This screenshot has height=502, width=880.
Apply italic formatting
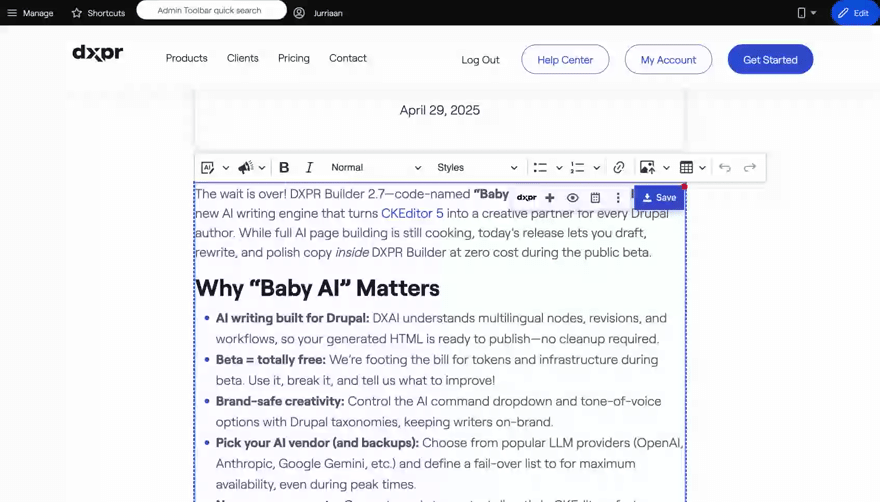(309, 168)
